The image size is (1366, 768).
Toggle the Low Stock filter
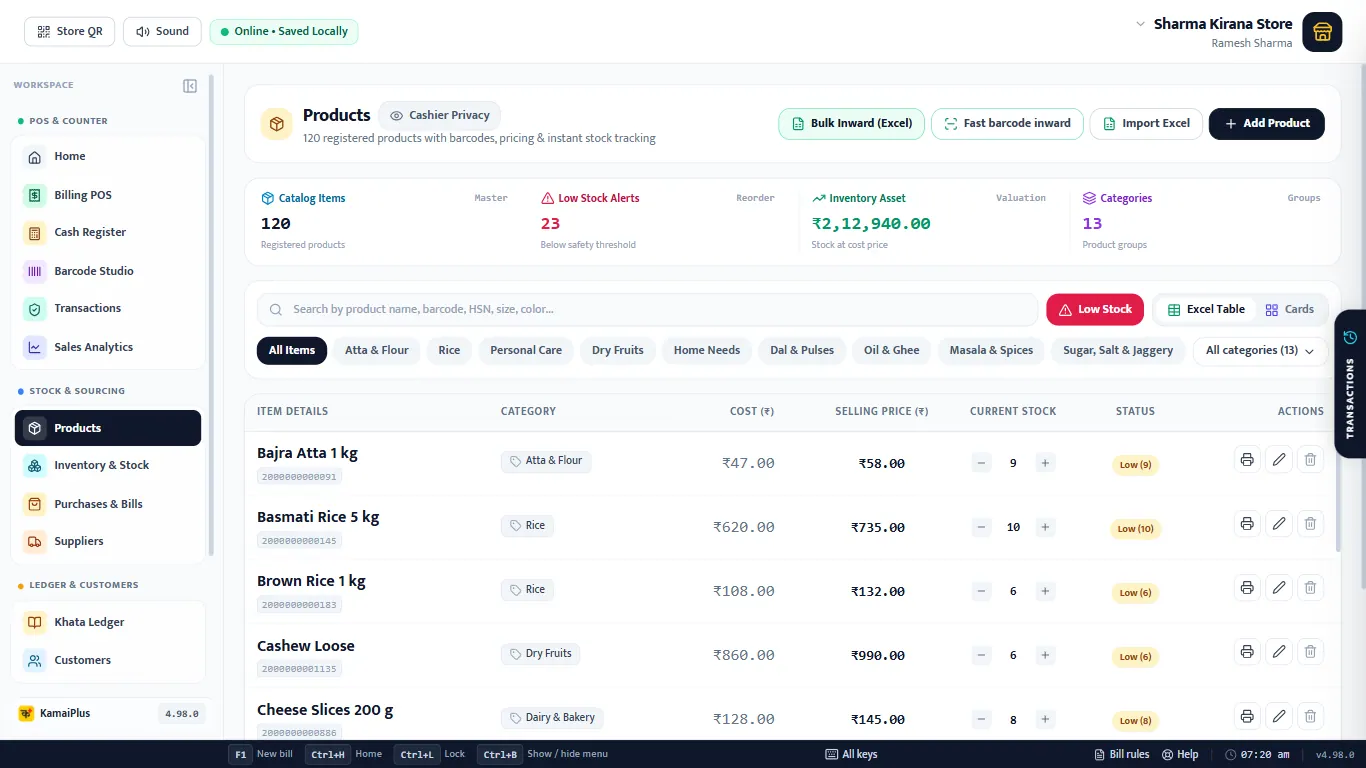pyautogui.click(x=1095, y=310)
